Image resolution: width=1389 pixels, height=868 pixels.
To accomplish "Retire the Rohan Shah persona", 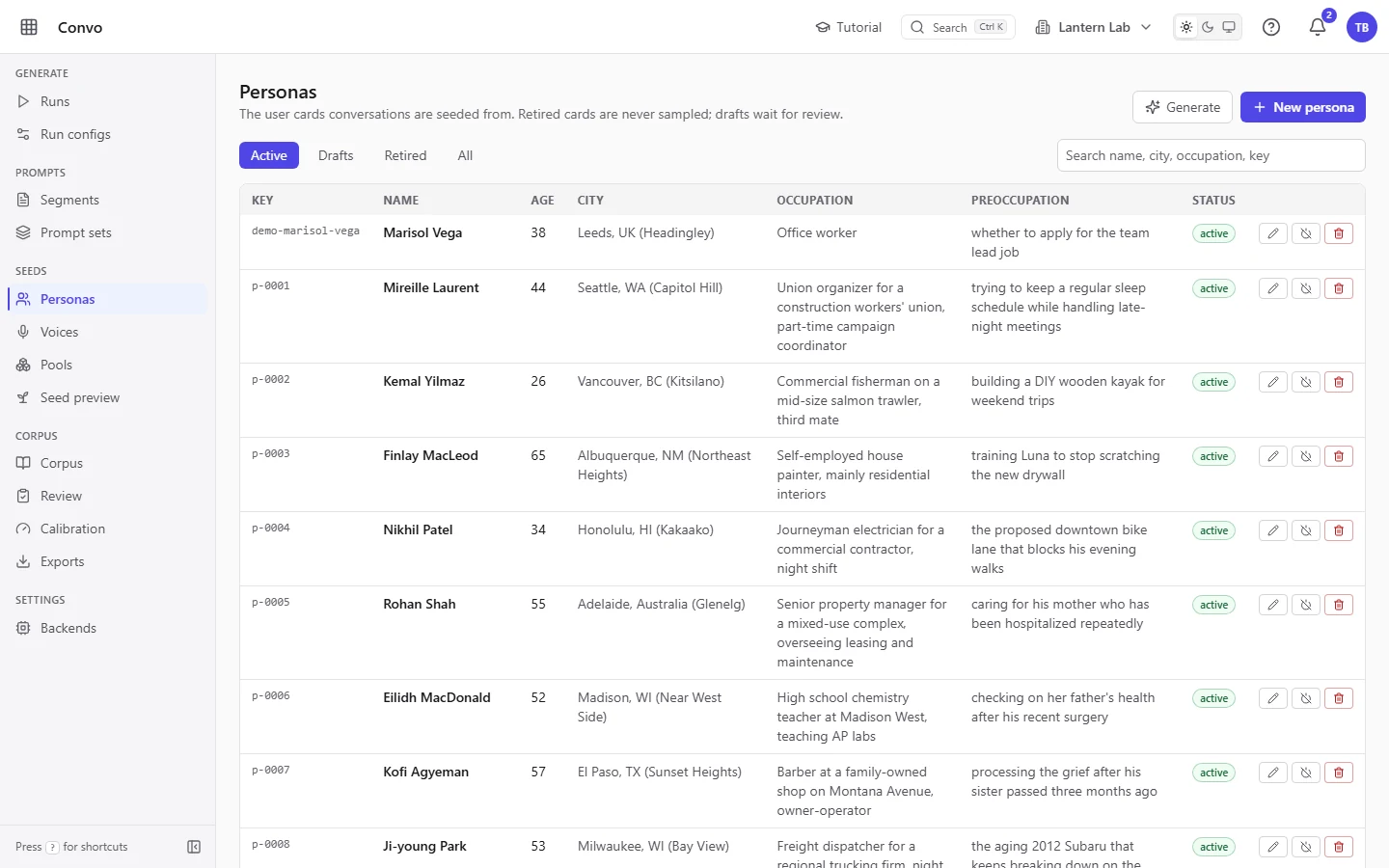I will click(1306, 605).
